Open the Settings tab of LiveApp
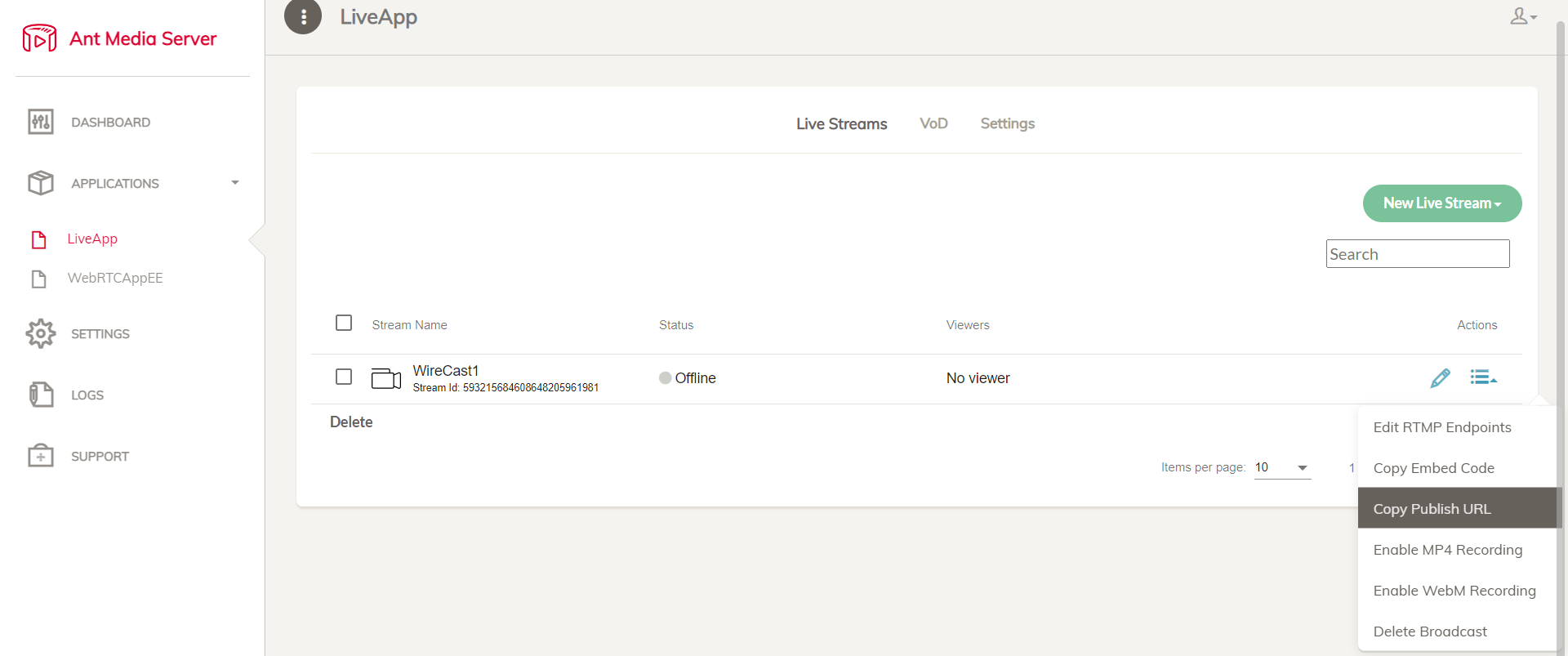 1008,123
